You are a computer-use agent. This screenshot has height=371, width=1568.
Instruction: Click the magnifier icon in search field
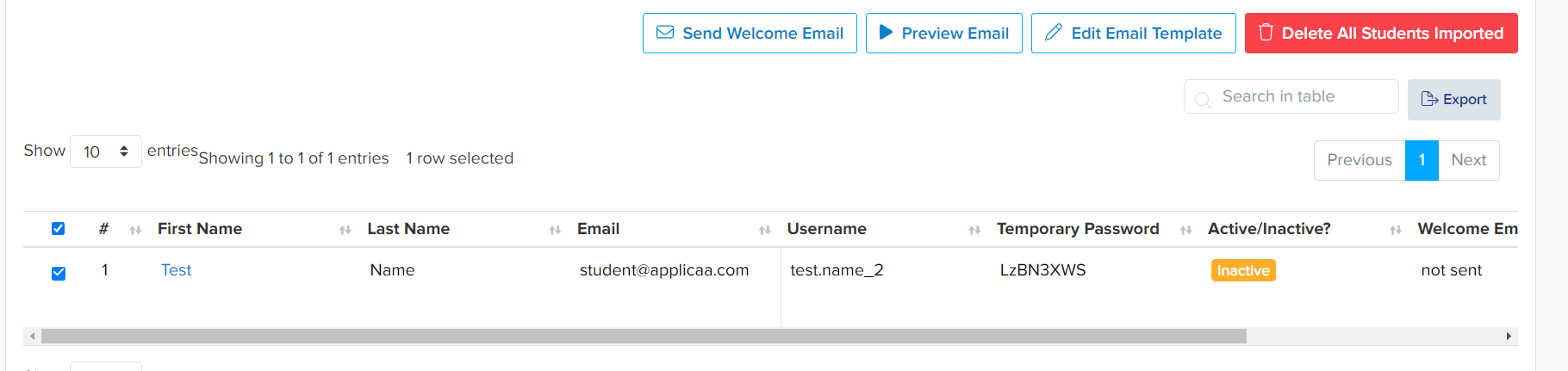(1204, 99)
